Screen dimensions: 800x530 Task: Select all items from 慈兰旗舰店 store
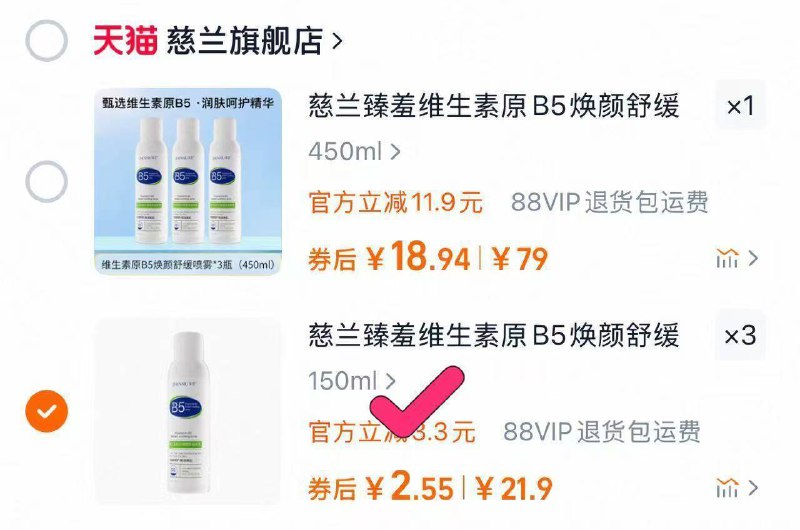[x=46, y=41]
